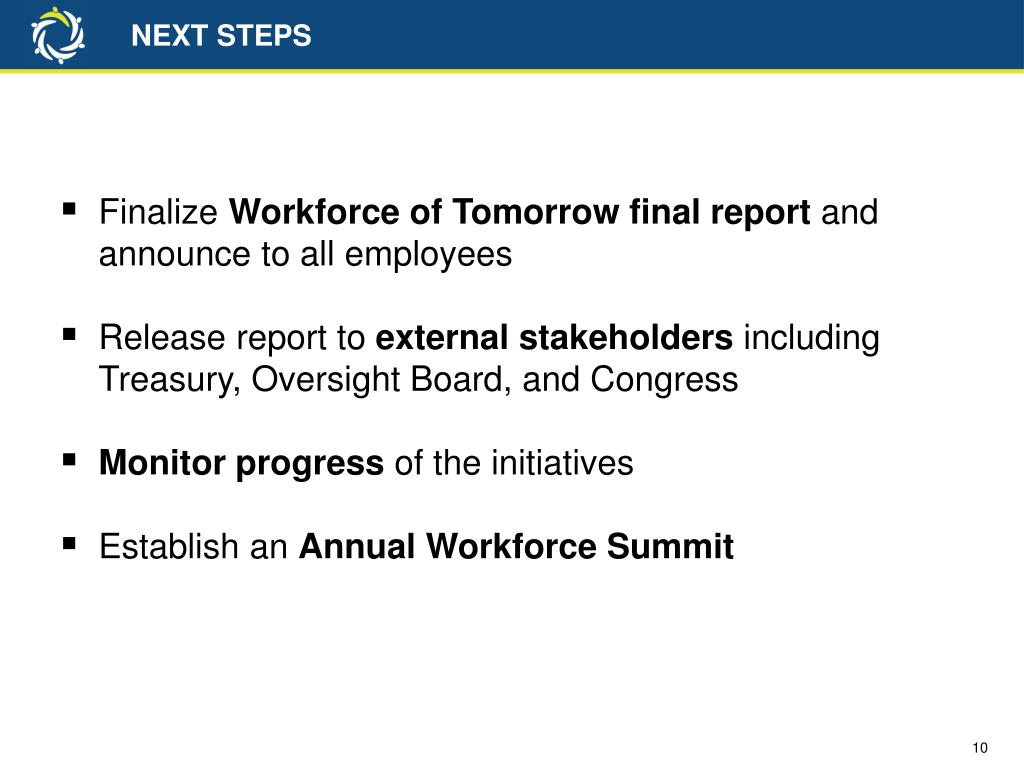Screen dimensions: 1024x768
Task: Click the blue header banner
Action: 512,34
